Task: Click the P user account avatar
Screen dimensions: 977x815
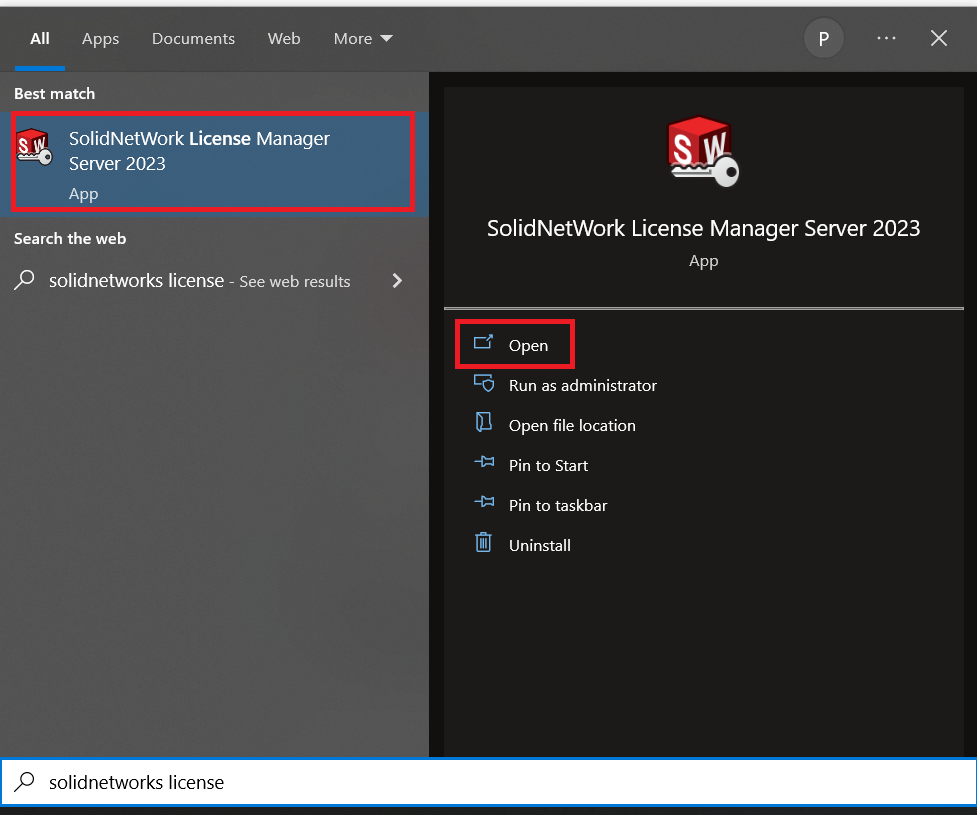Action: tap(824, 39)
